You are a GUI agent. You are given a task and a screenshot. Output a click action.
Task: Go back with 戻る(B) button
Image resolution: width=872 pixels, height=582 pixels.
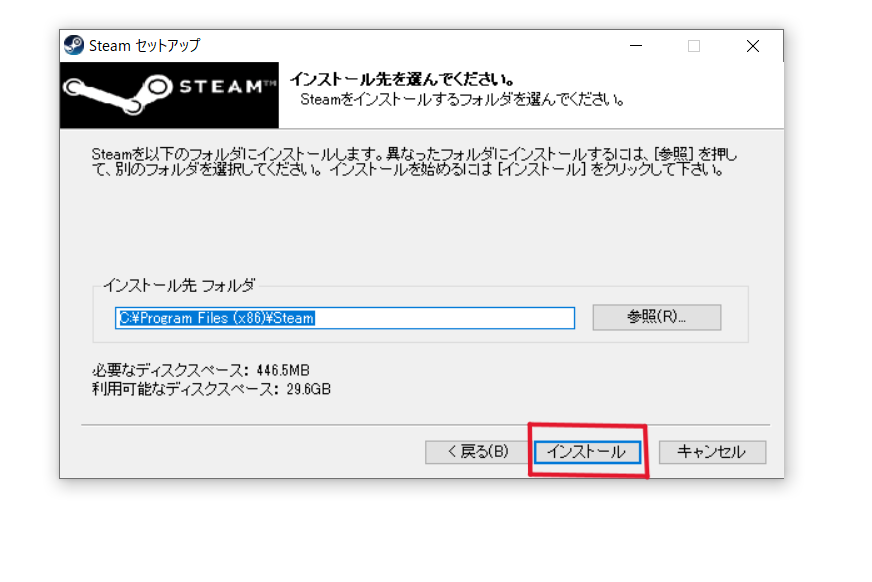(477, 452)
